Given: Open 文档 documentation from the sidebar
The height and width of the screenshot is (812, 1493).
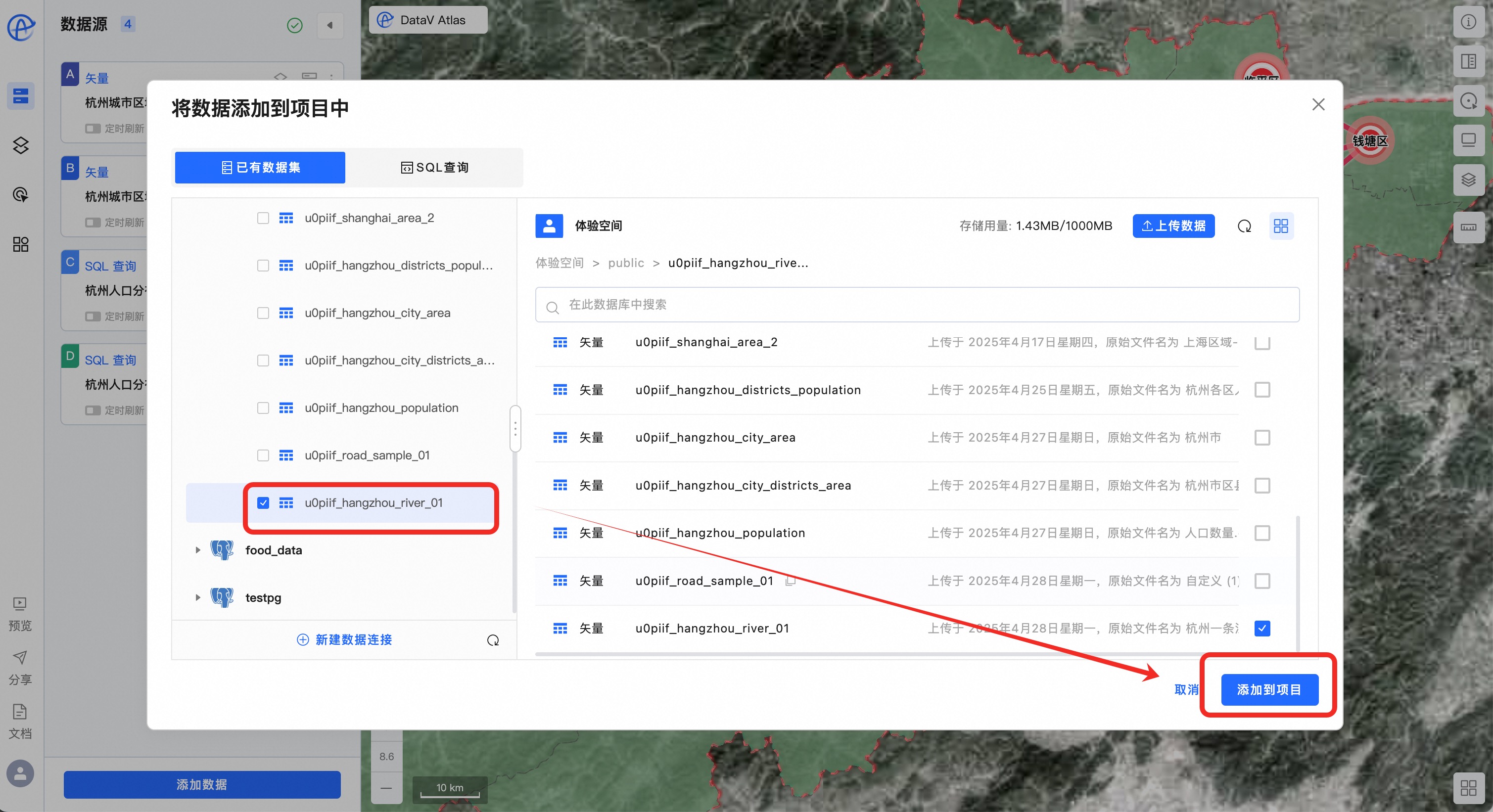Looking at the screenshot, I should [x=20, y=712].
